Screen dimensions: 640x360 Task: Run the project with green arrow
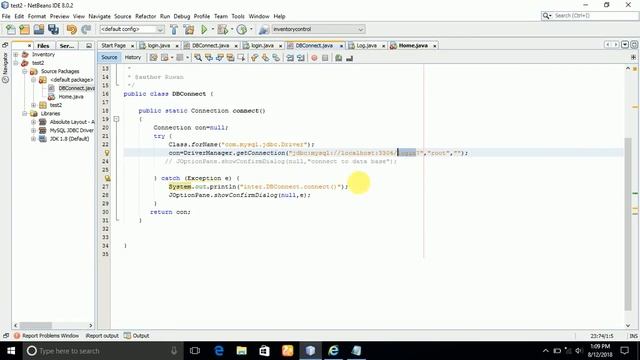204,29
